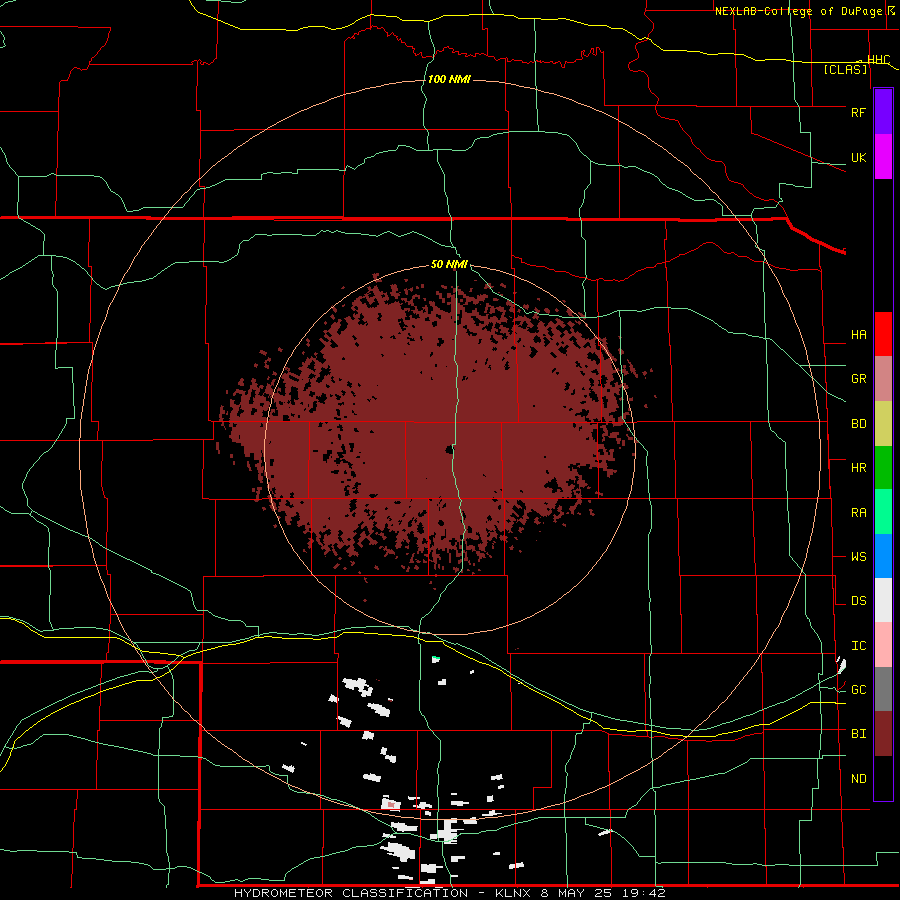900x900 pixels.
Task: Select the BD yellow legend swatch
Action: tap(883, 424)
